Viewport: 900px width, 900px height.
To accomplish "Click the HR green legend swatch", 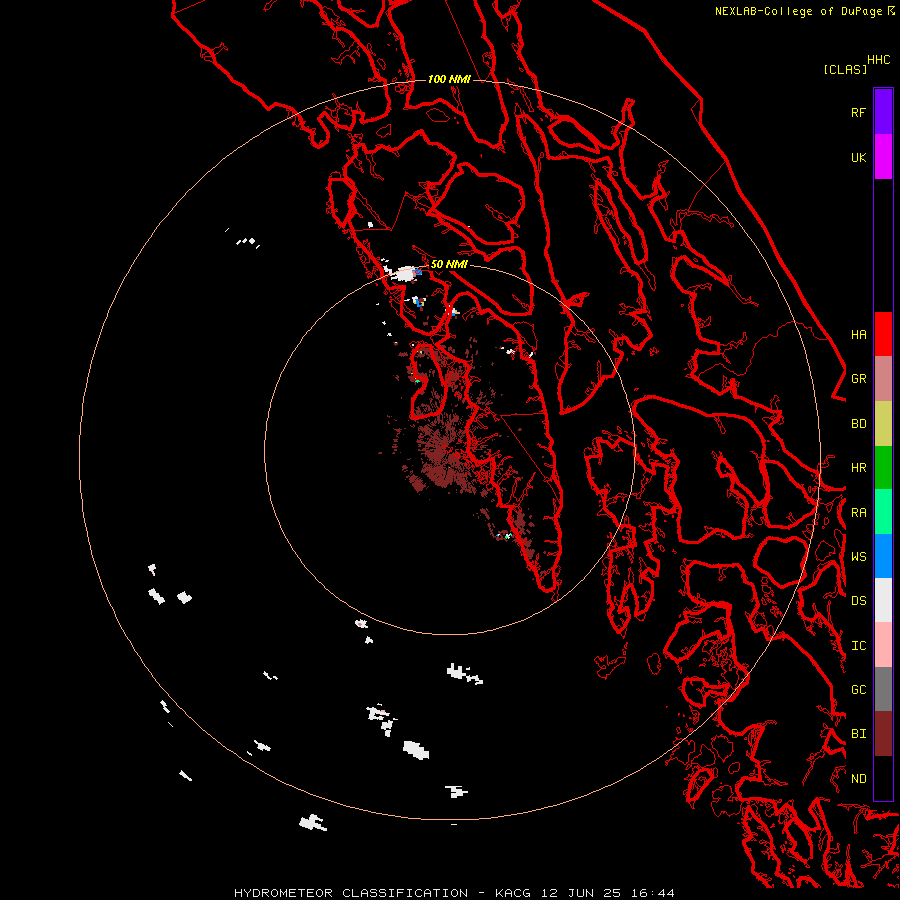I will (883, 468).
